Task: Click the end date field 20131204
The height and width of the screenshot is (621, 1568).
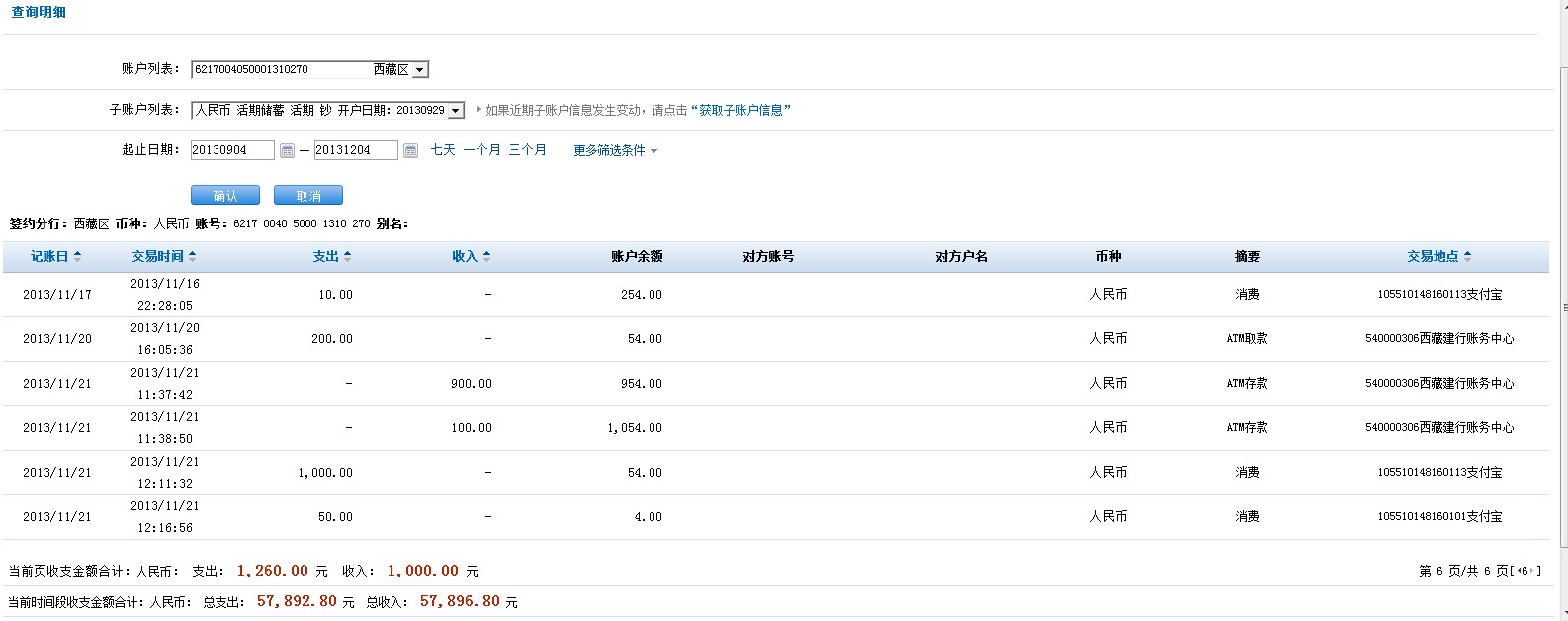Action: click(x=356, y=150)
